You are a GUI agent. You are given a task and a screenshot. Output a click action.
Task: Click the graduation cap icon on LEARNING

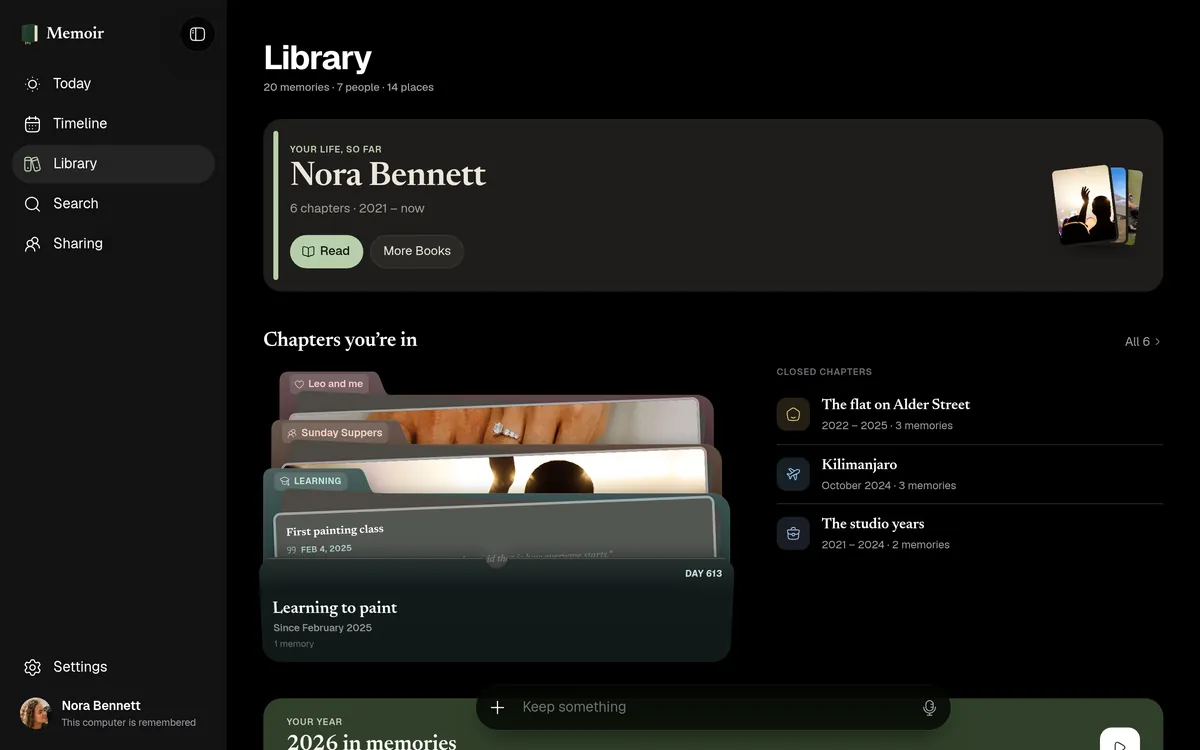(284, 481)
